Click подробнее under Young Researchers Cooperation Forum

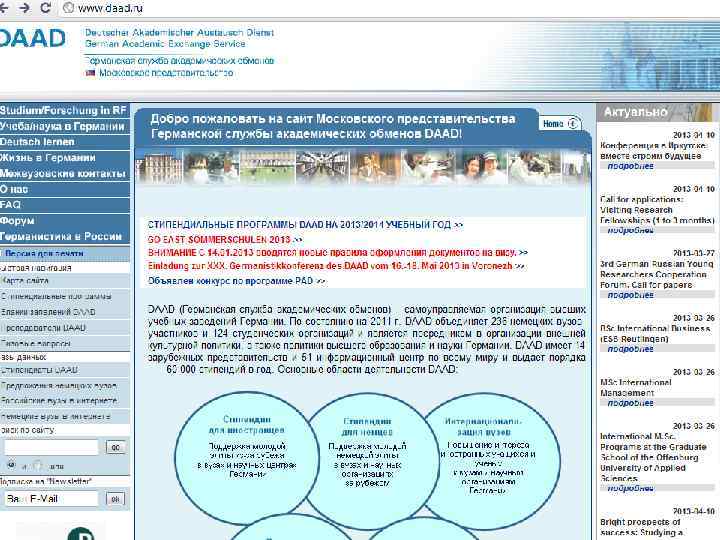(x=630, y=295)
